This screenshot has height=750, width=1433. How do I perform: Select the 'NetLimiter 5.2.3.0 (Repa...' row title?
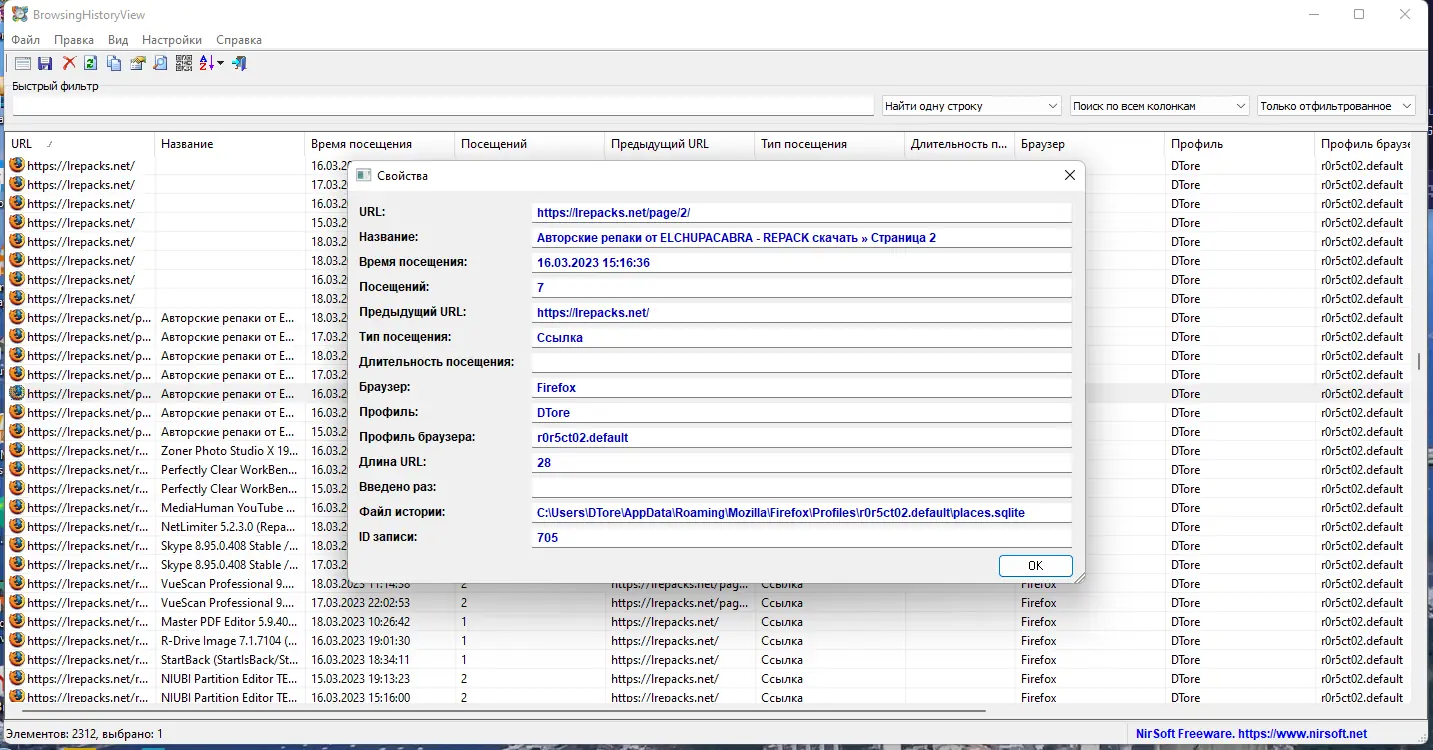(x=229, y=527)
